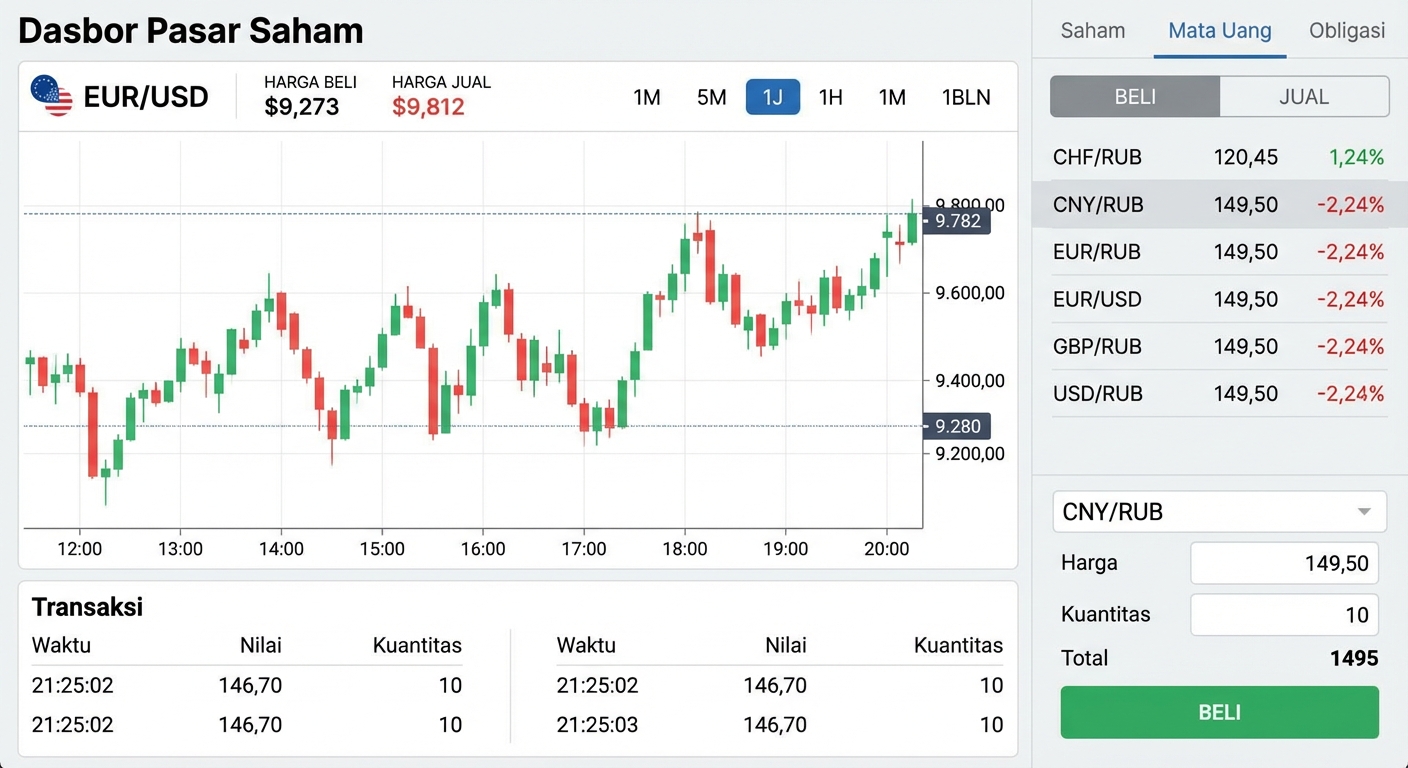Viewport: 1408px width, 768px height.
Task: Click the 18:00 time axis label
Action: tap(684, 549)
